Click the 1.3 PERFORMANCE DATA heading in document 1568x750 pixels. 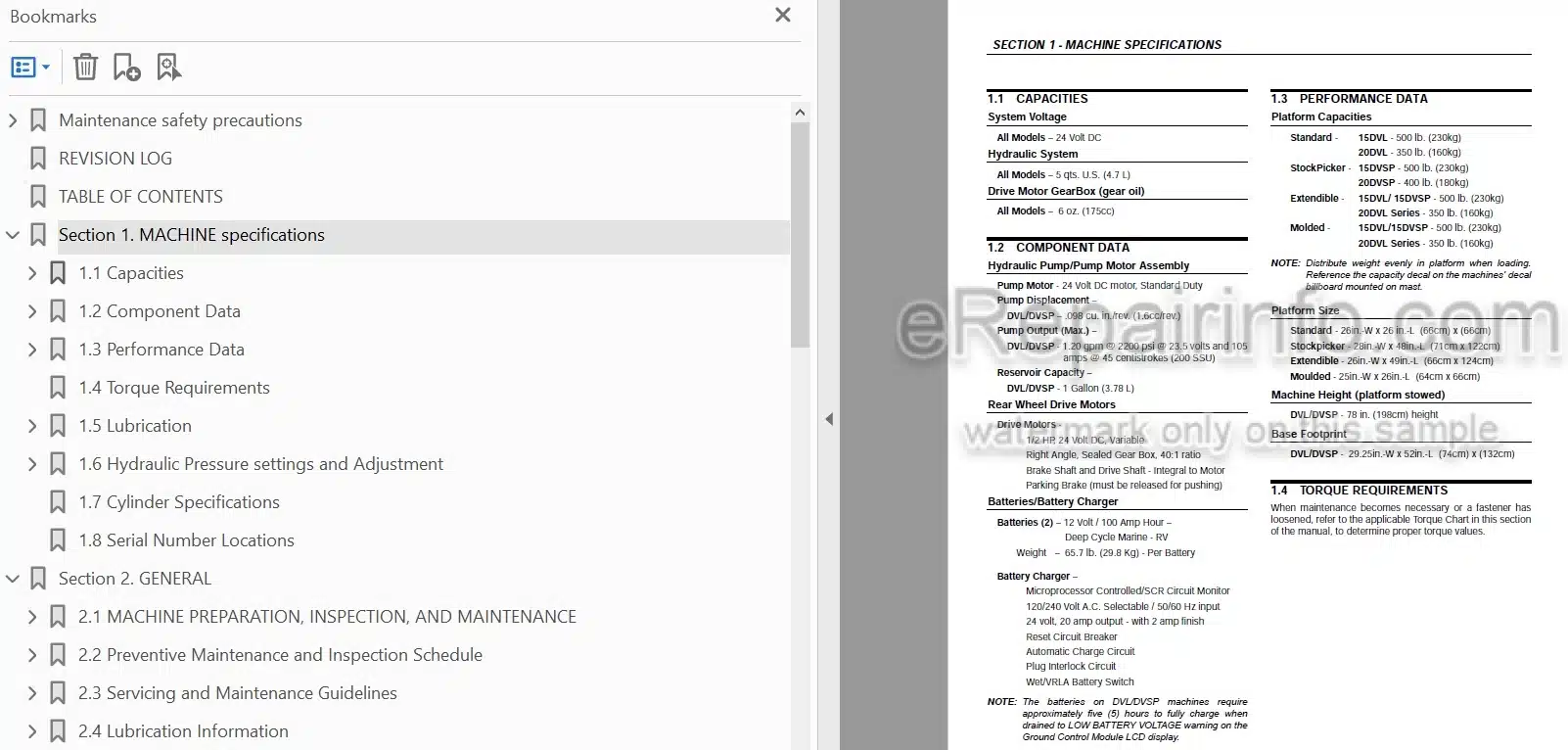tap(1349, 99)
